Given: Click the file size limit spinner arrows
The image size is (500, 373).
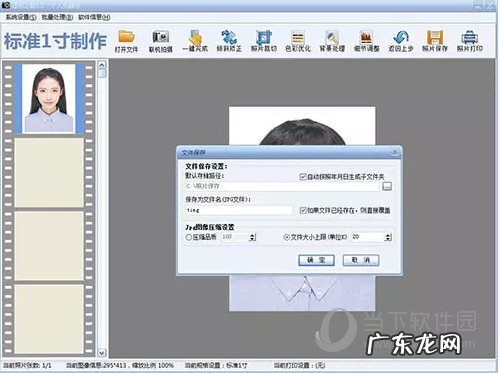Looking at the screenshot, I should point(388,237).
